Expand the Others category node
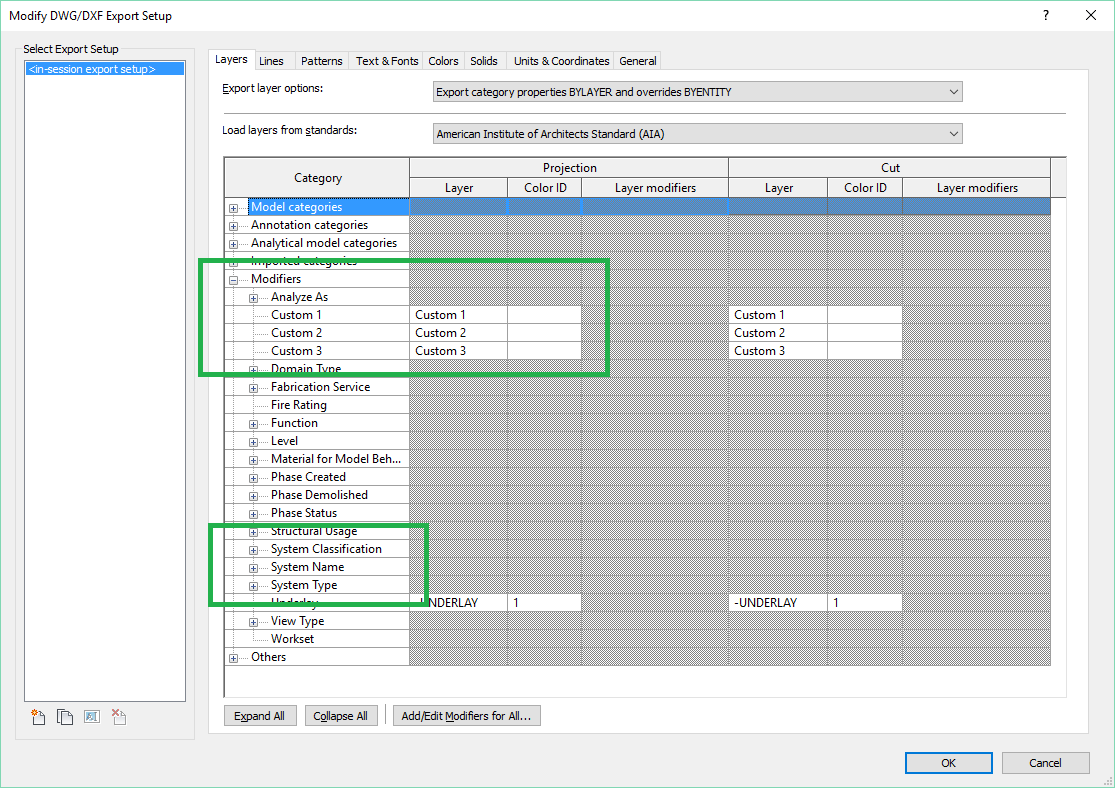 tap(233, 656)
